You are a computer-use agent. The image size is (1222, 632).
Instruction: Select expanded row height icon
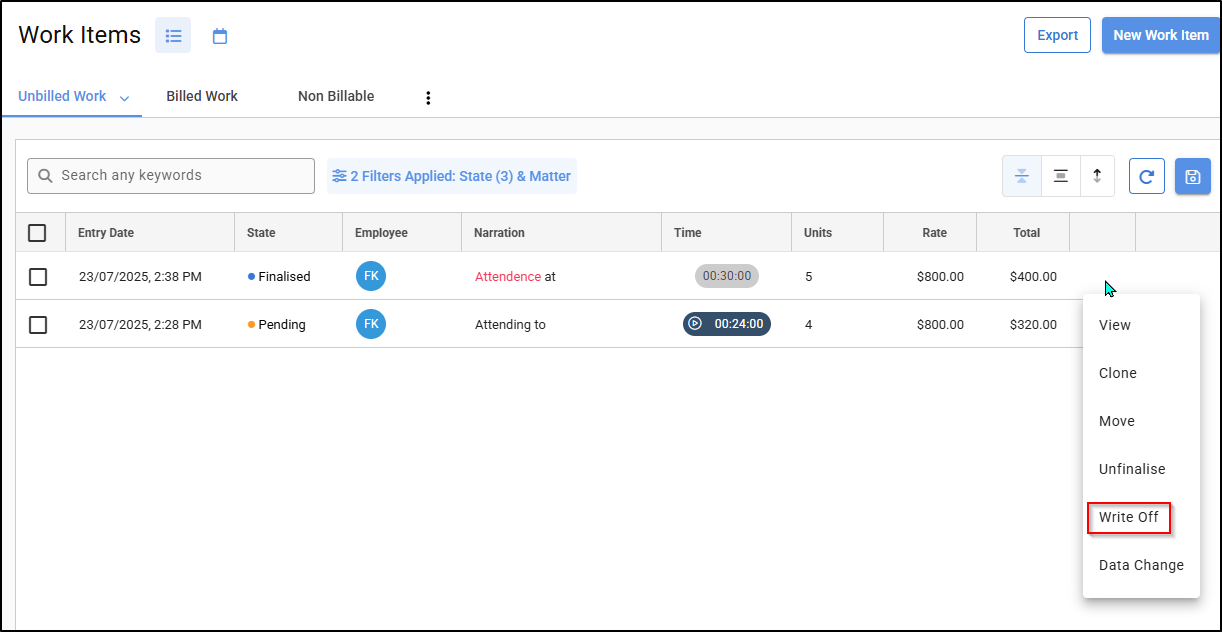point(1097,176)
